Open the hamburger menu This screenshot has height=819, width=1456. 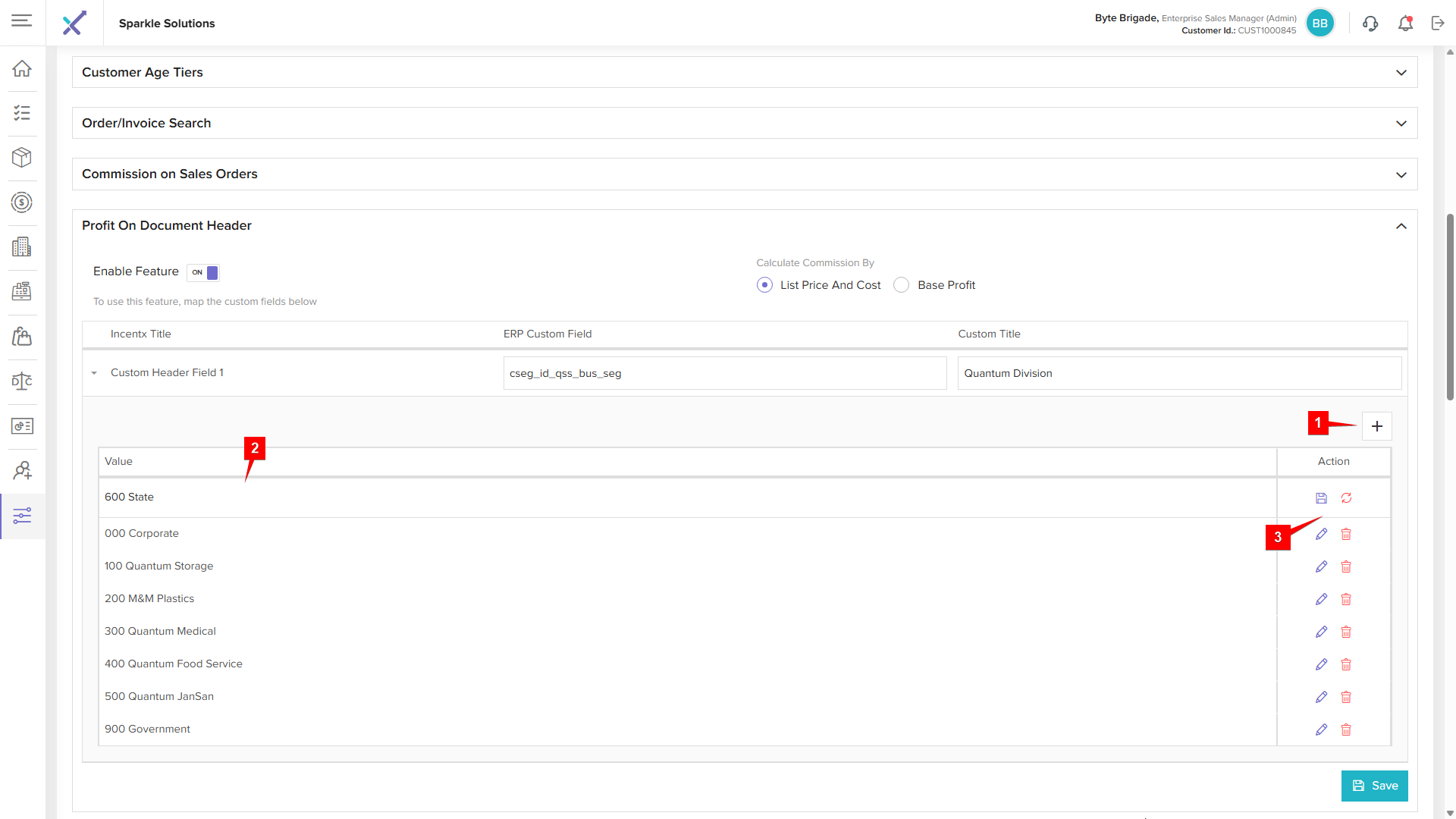point(22,20)
